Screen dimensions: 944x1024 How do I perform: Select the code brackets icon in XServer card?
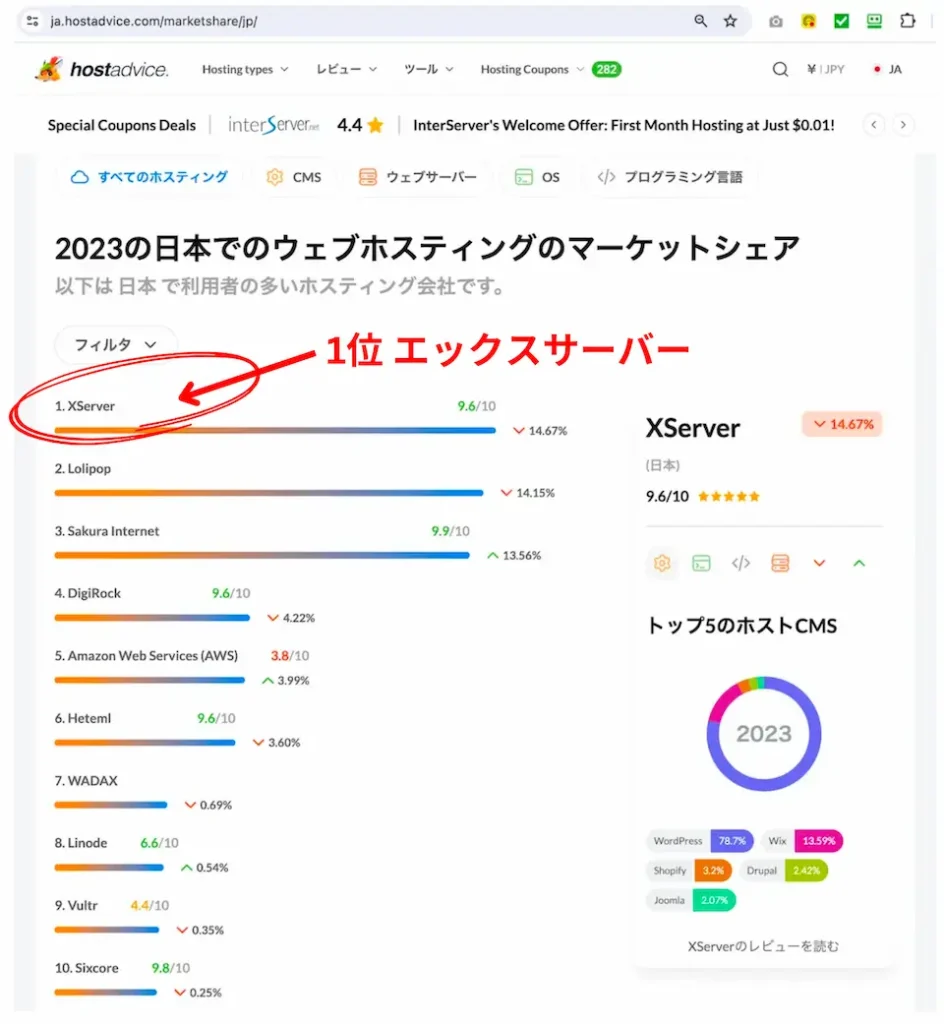740,563
